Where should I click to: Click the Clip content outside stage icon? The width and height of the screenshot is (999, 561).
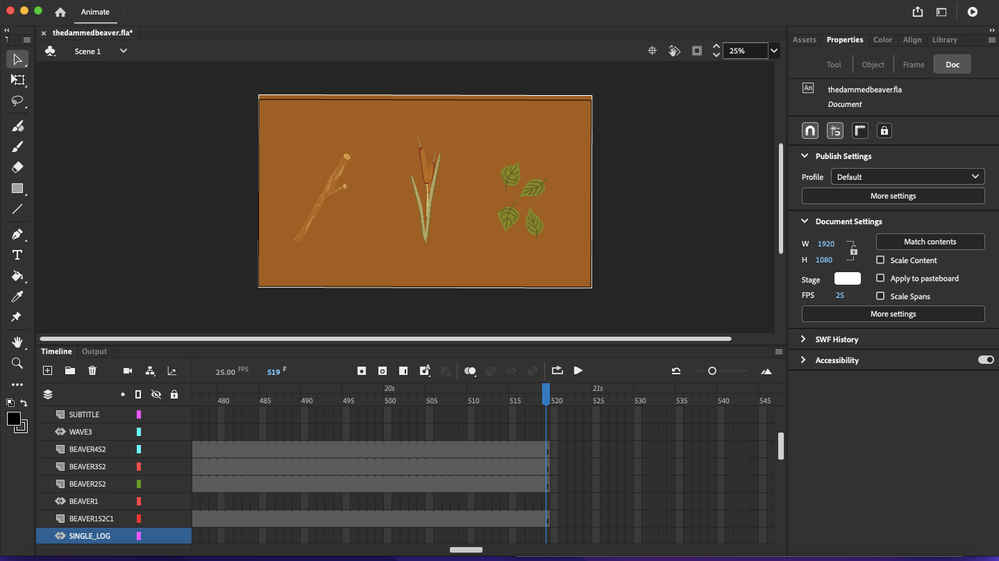tap(697, 51)
